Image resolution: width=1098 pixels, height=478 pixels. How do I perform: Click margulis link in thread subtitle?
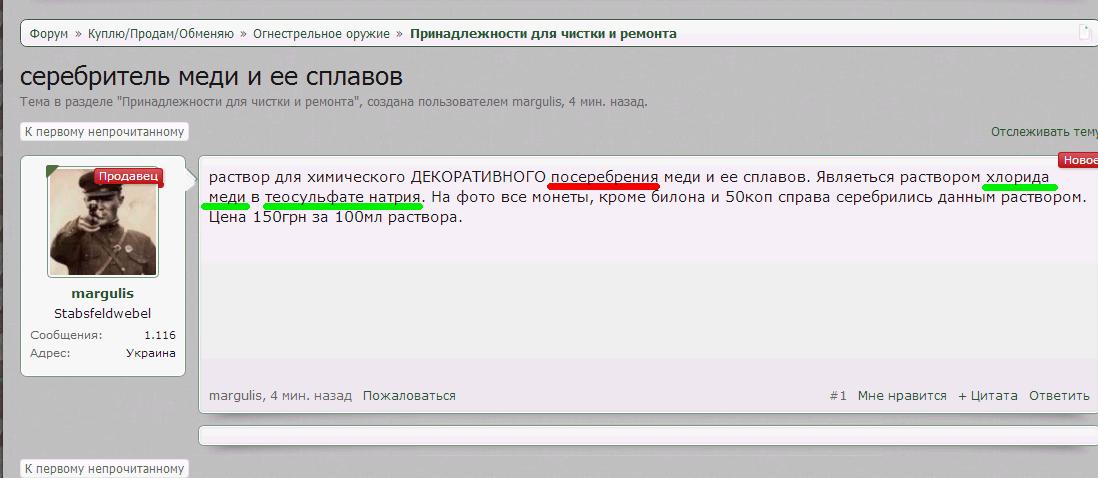[x=537, y=102]
